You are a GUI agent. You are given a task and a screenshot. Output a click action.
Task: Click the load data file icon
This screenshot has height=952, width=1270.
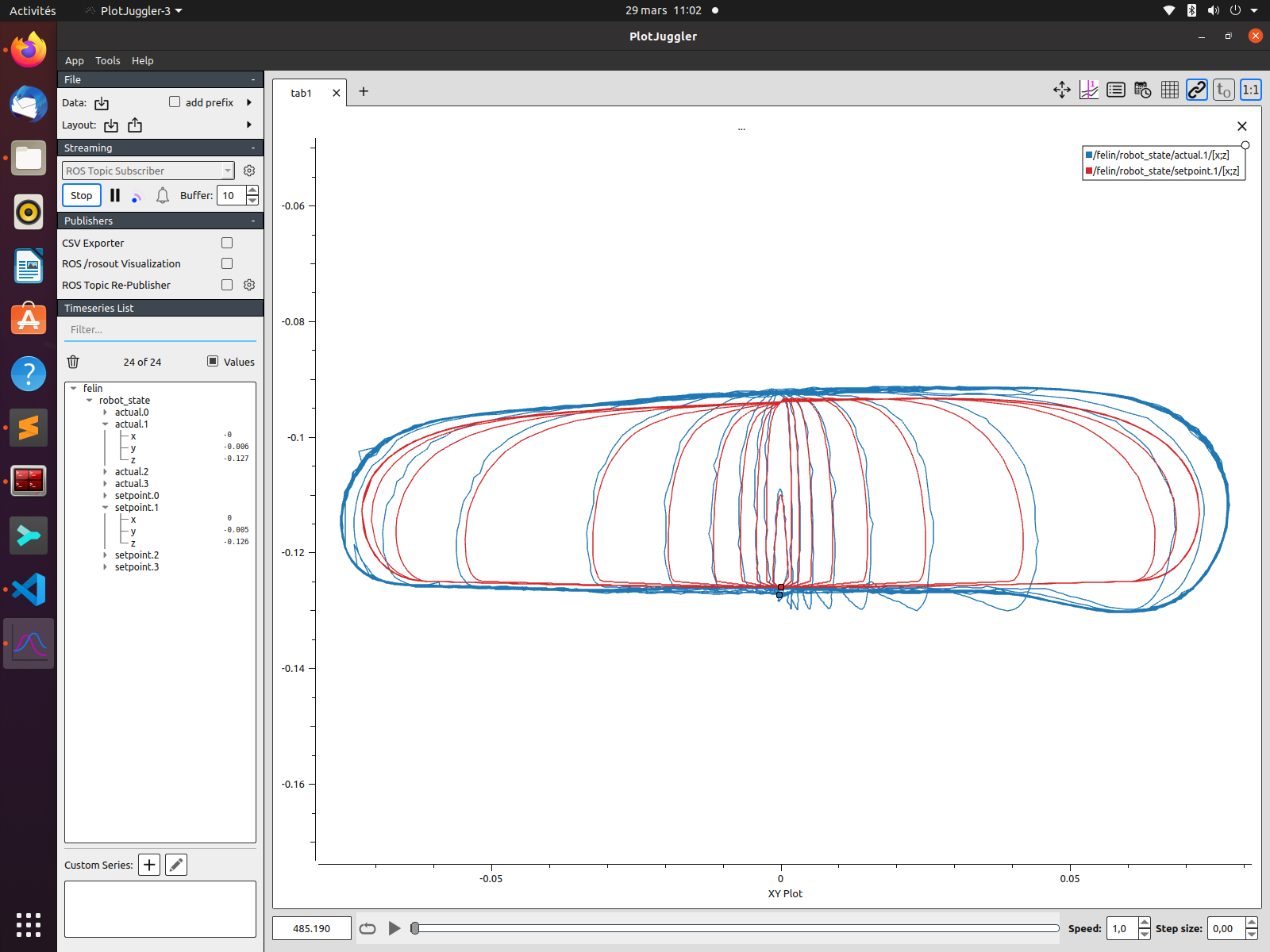(x=102, y=103)
